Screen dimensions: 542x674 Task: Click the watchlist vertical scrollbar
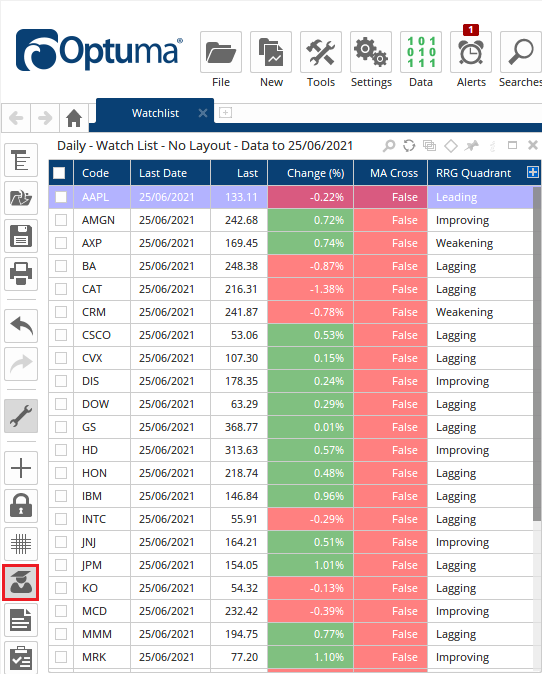[x=537, y=352]
